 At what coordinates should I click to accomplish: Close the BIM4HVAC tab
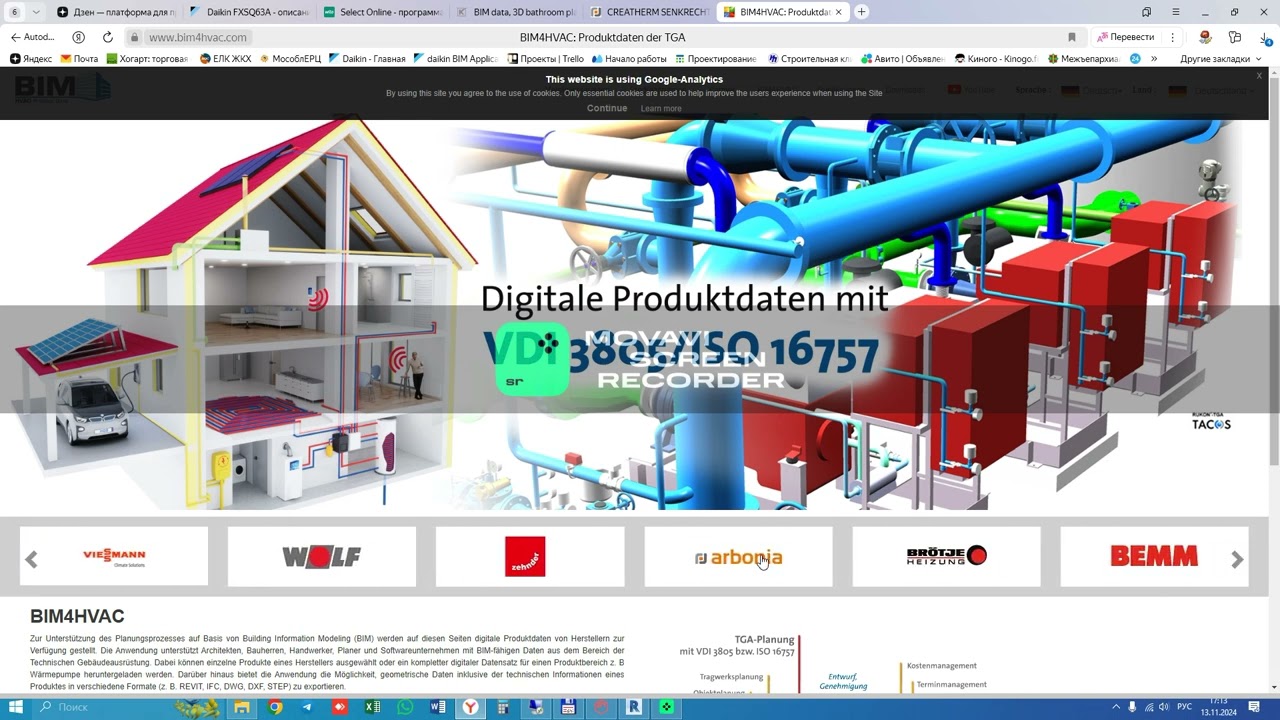tap(838, 12)
